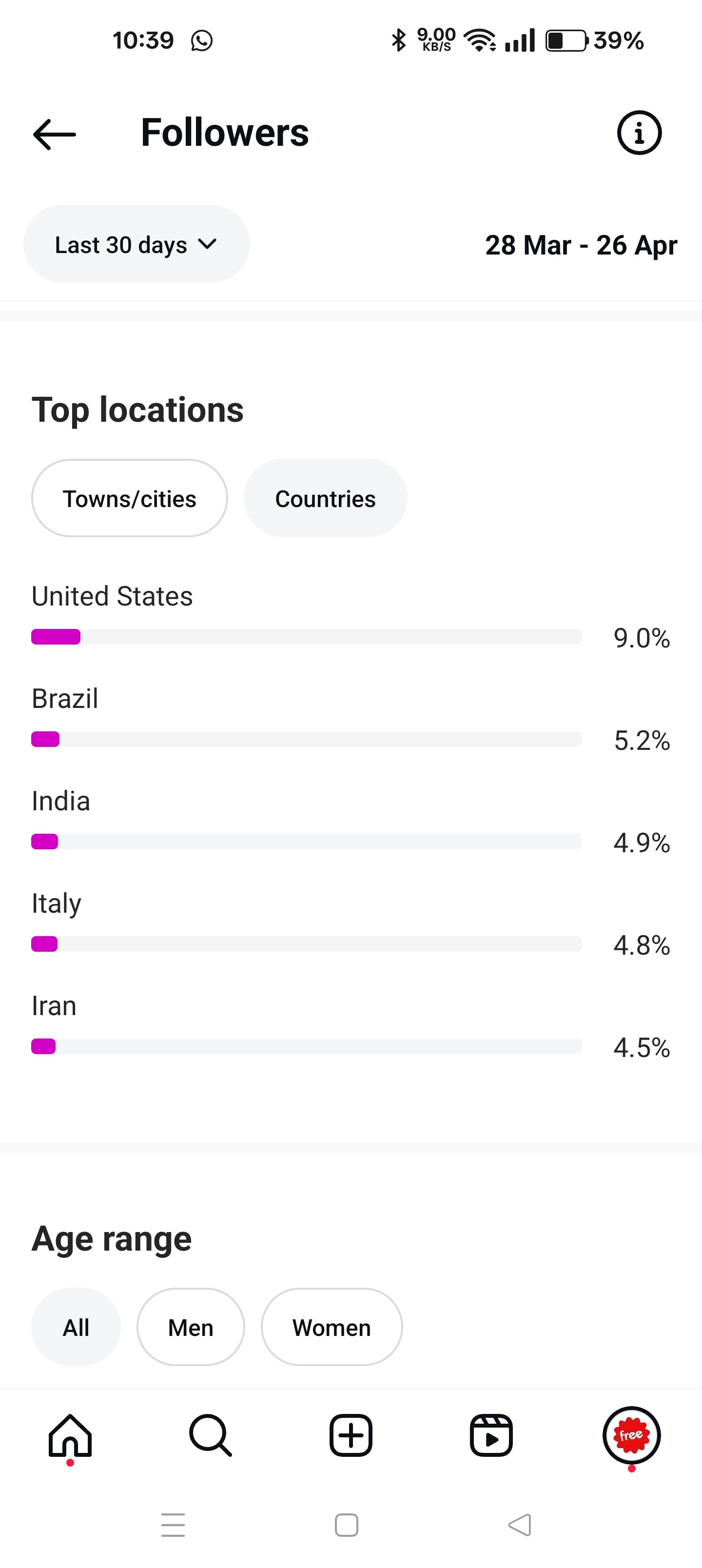702x1568 pixels.
Task: Open the info icon next to Followers
Action: point(639,133)
